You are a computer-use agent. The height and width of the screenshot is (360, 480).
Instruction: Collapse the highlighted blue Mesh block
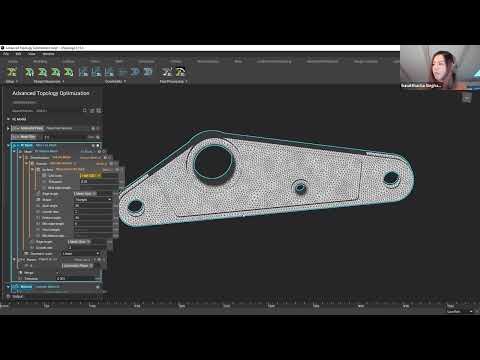click(9, 145)
